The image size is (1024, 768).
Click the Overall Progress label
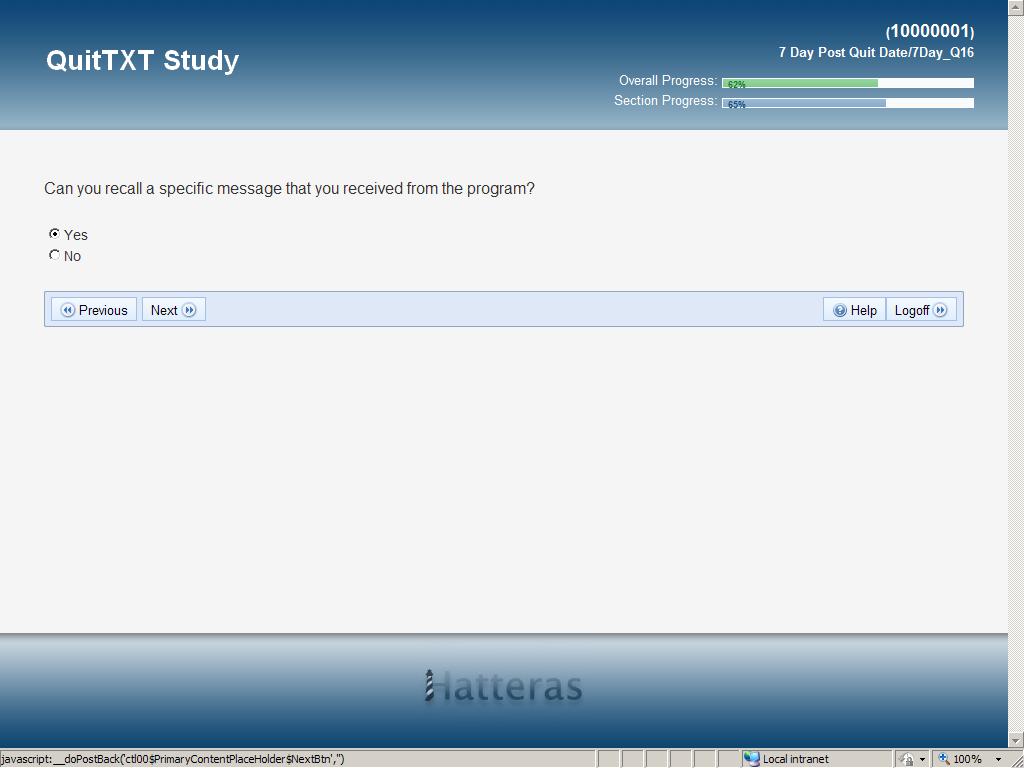pyautogui.click(x=667, y=81)
